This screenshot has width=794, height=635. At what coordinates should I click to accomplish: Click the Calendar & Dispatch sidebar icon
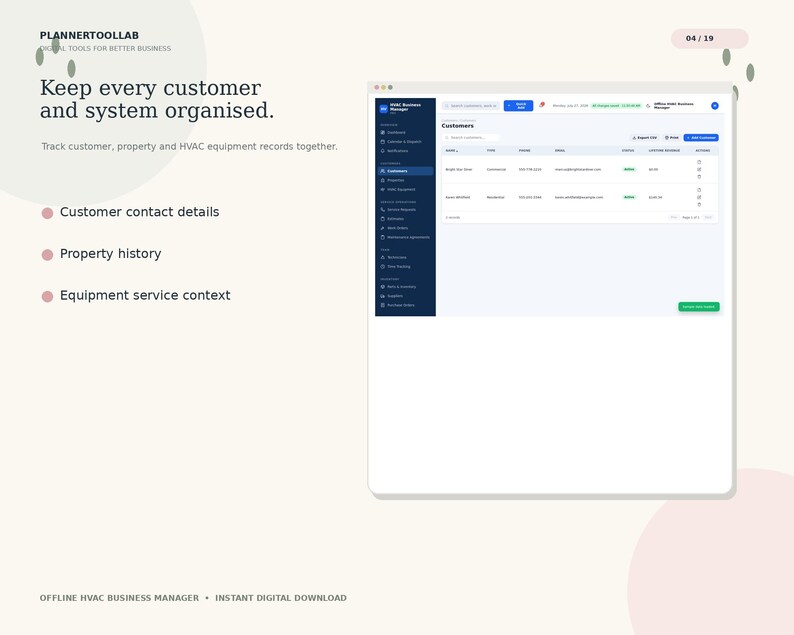coord(382,141)
